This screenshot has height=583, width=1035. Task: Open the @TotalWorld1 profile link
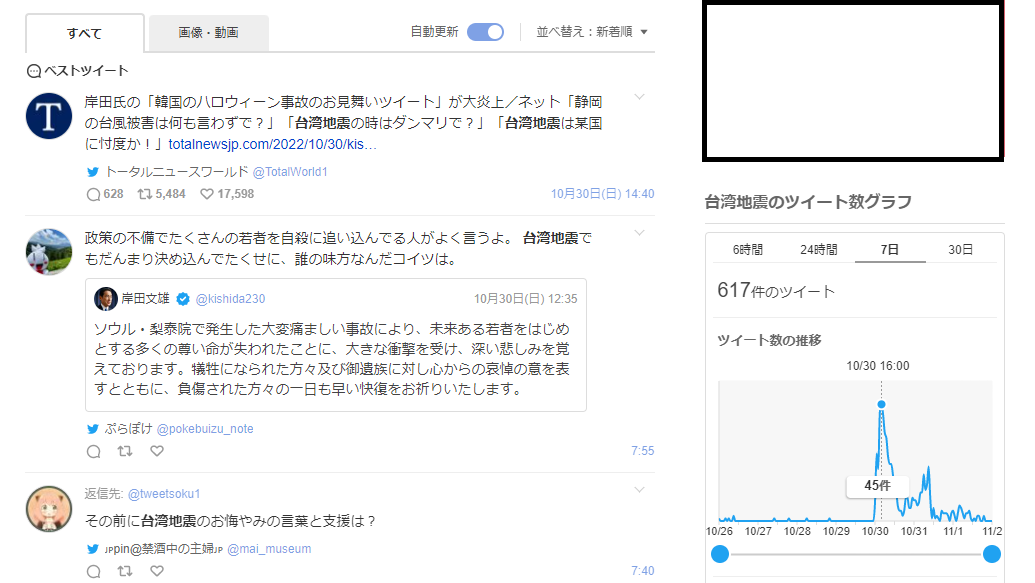[x=290, y=172]
